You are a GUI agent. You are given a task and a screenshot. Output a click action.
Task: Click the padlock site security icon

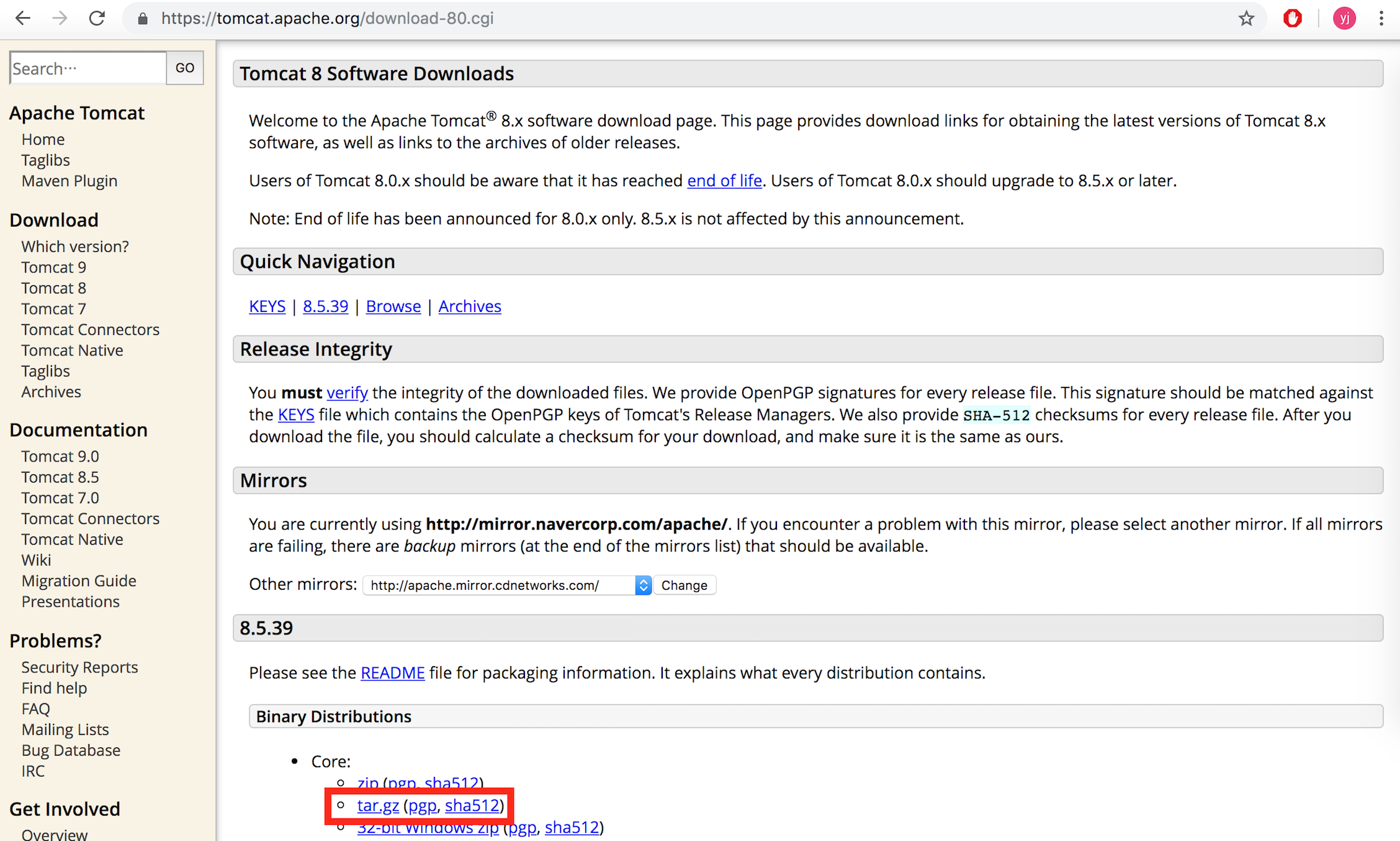pyautogui.click(x=143, y=19)
